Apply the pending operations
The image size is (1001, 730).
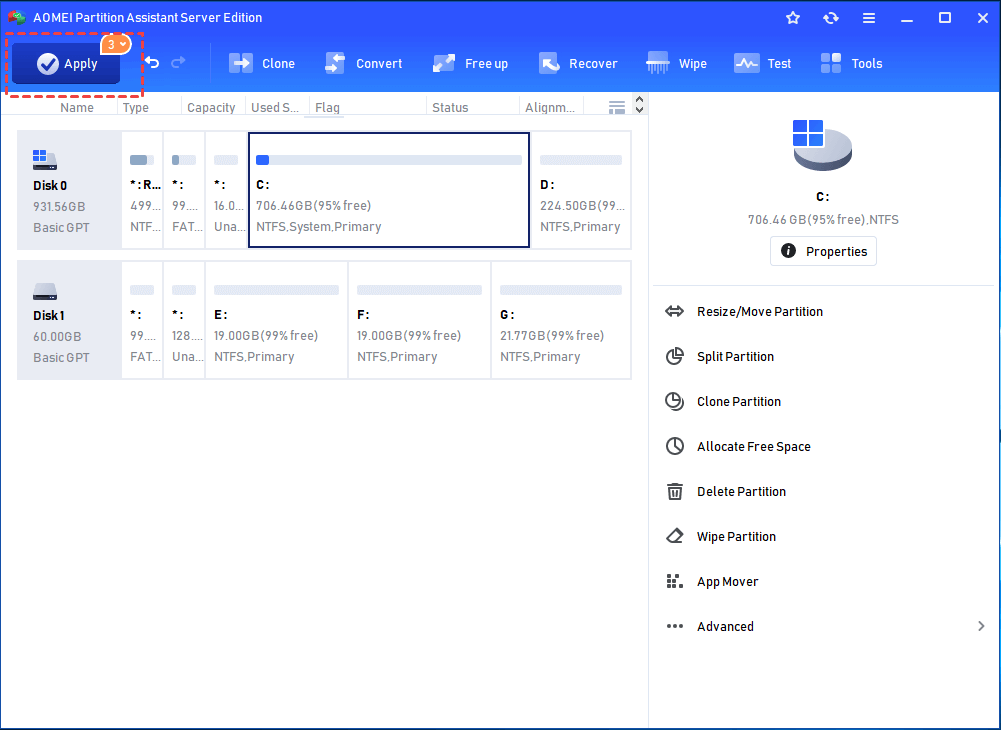[x=66, y=63]
